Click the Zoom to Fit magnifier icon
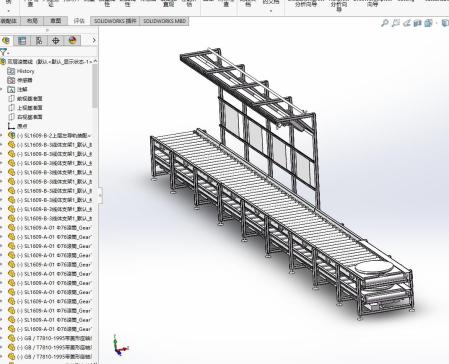The height and width of the screenshot is (364, 449). pos(385,23)
